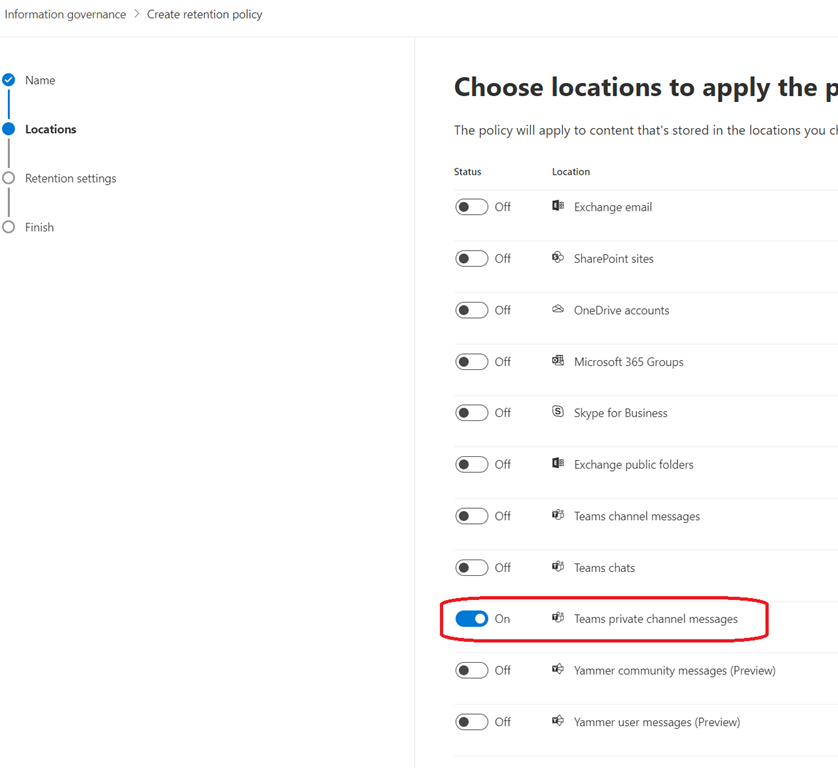Open the Information governance breadcrumb link

click(x=65, y=15)
